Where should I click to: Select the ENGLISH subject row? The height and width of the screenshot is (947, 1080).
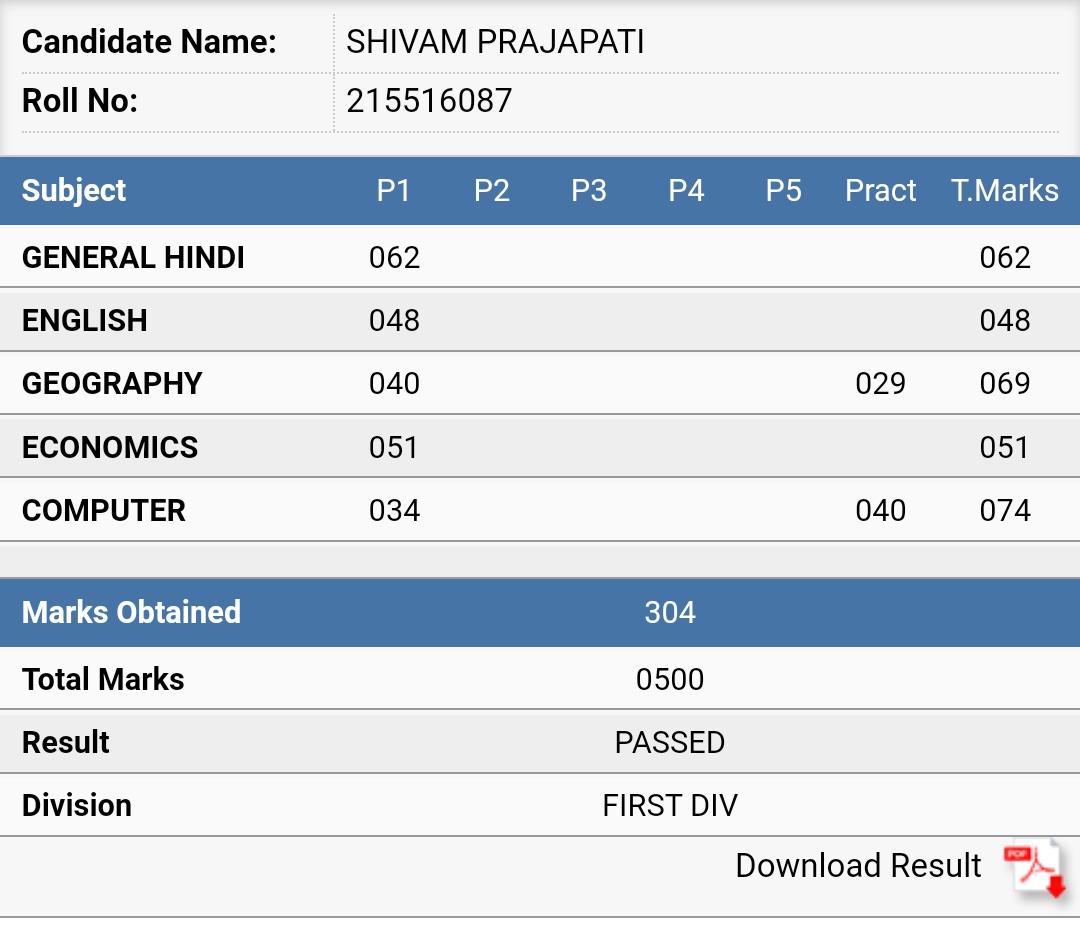(x=540, y=320)
